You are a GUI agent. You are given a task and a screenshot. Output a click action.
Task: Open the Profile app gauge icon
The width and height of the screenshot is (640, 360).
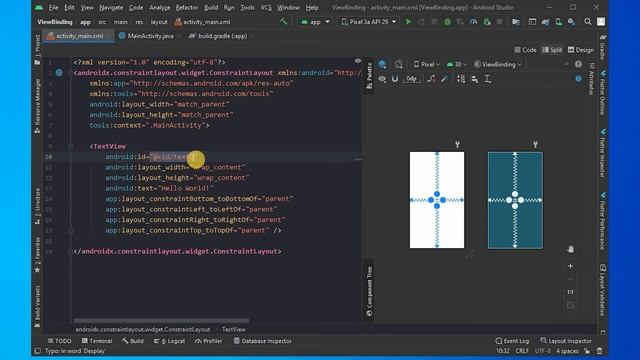click(x=473, y=22)
